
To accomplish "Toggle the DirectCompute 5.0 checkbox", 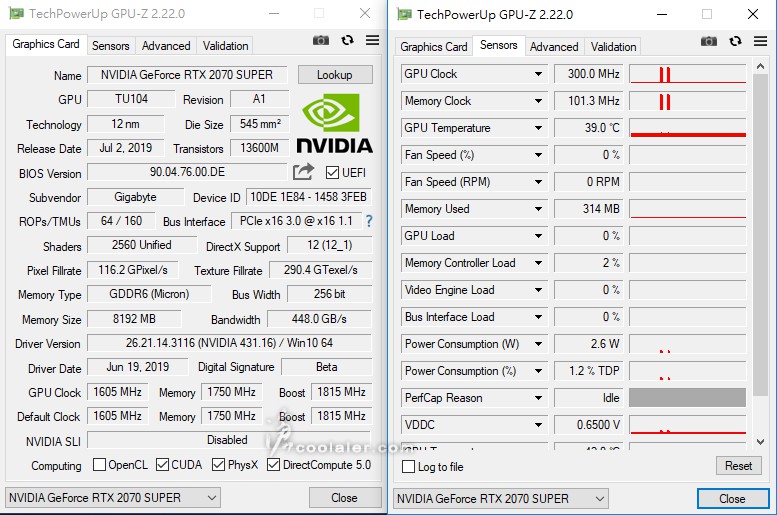I will [273, 465].
